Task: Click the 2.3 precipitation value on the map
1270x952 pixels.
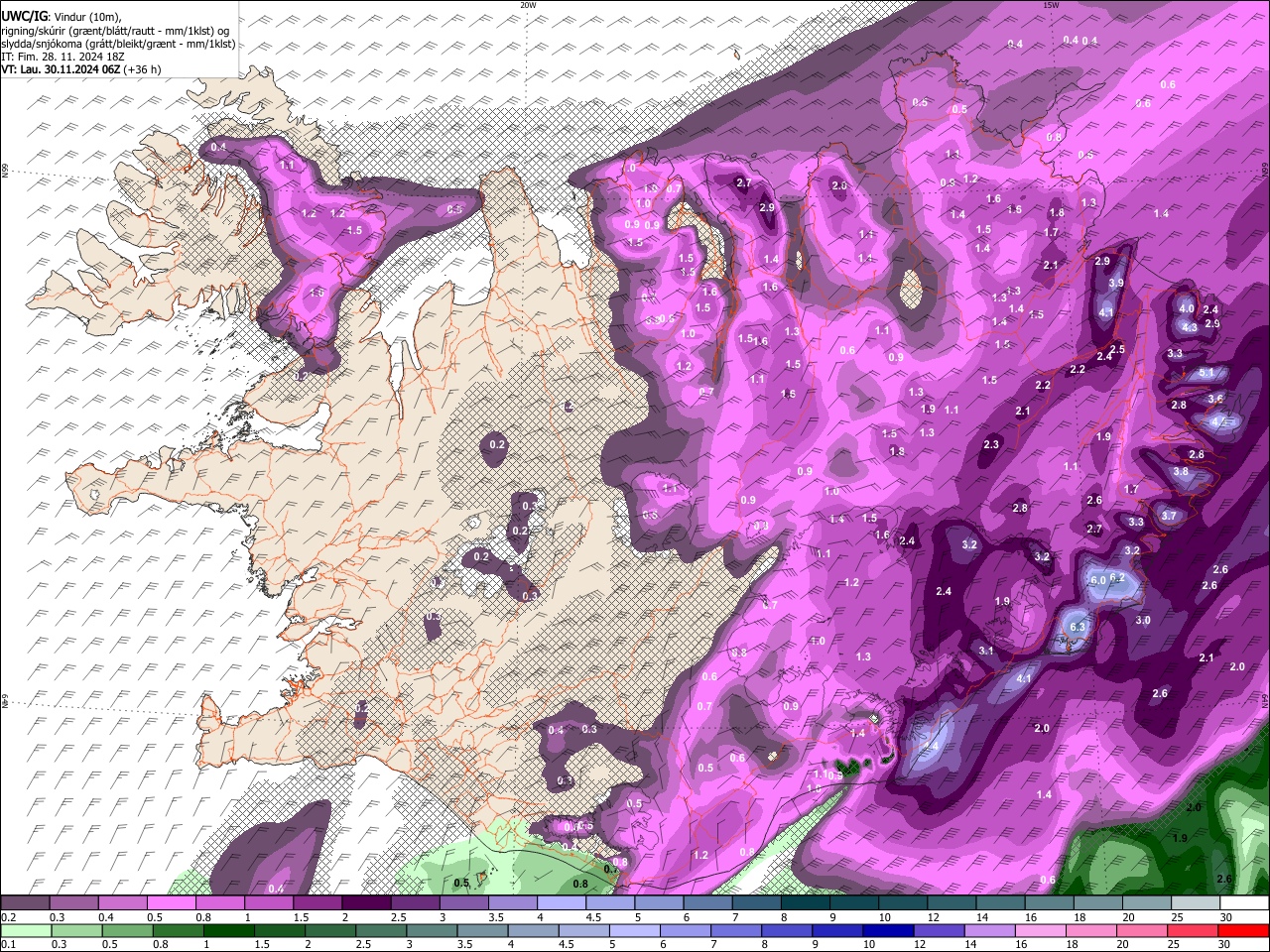Action: [x=991, y=445]
